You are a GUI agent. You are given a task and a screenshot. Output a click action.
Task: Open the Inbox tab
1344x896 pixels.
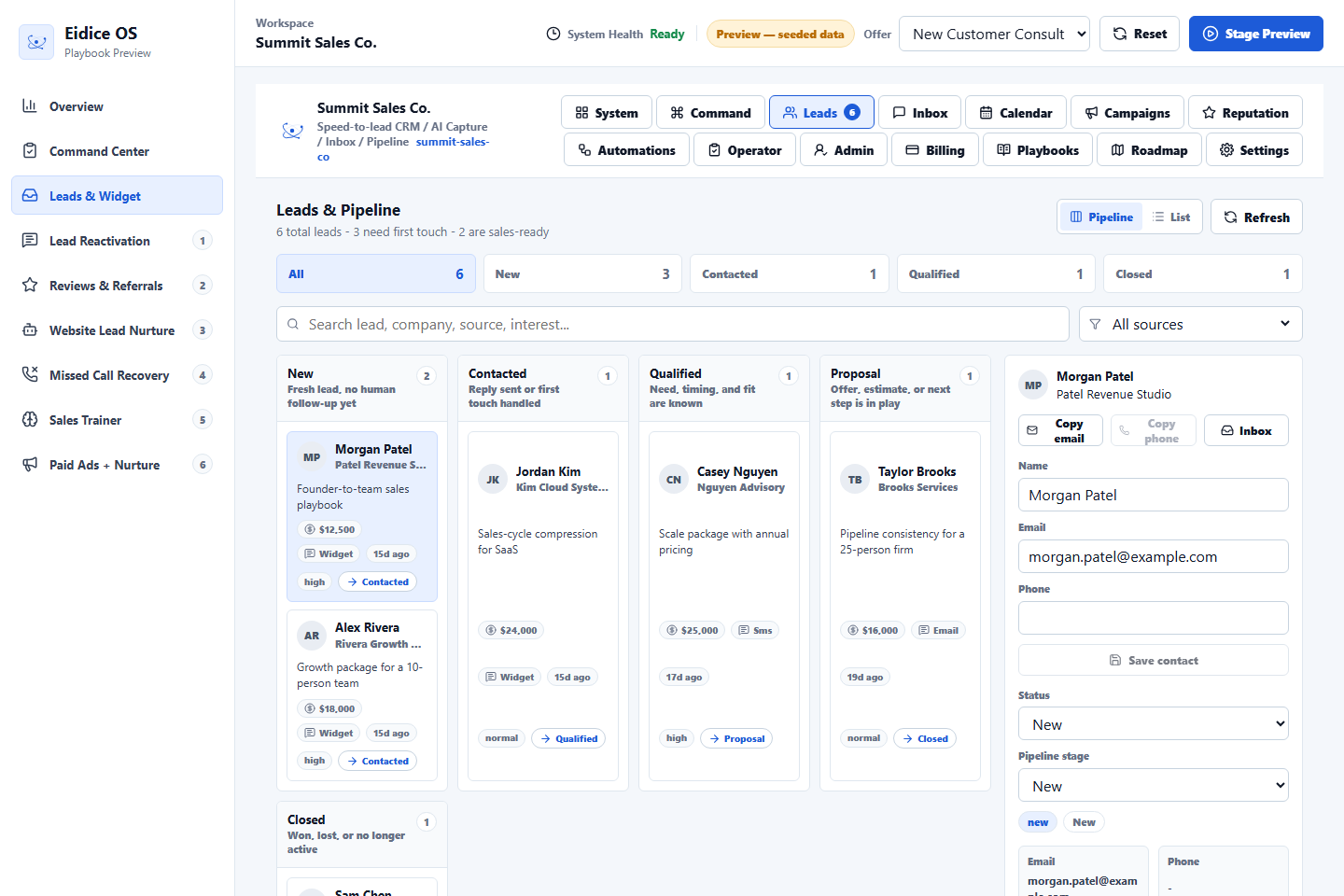click(x=920, y=112)
